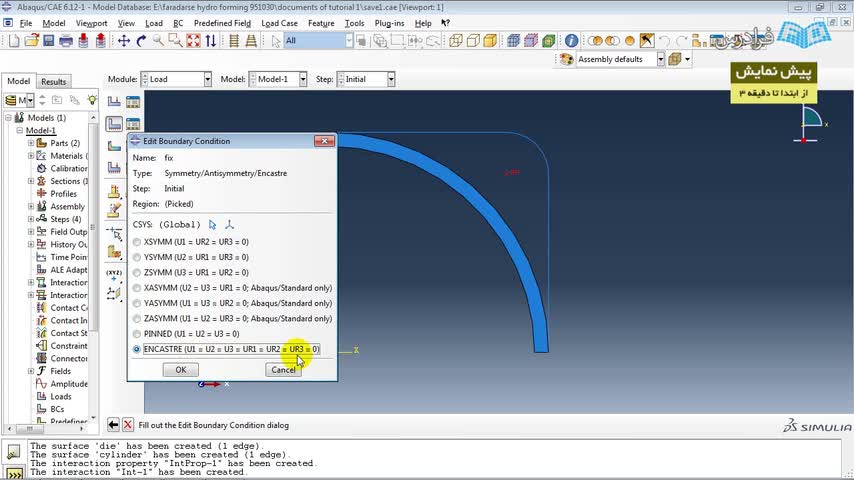Switch to the Results tab

coord(53,82)
